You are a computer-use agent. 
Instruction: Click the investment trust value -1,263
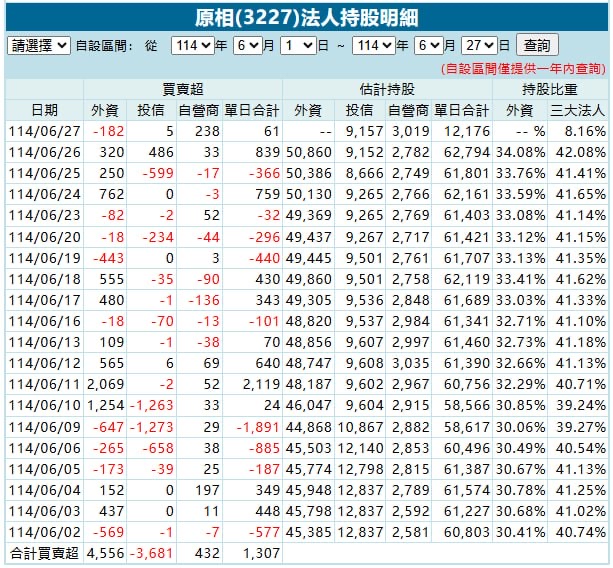click(x=151, y=406)
